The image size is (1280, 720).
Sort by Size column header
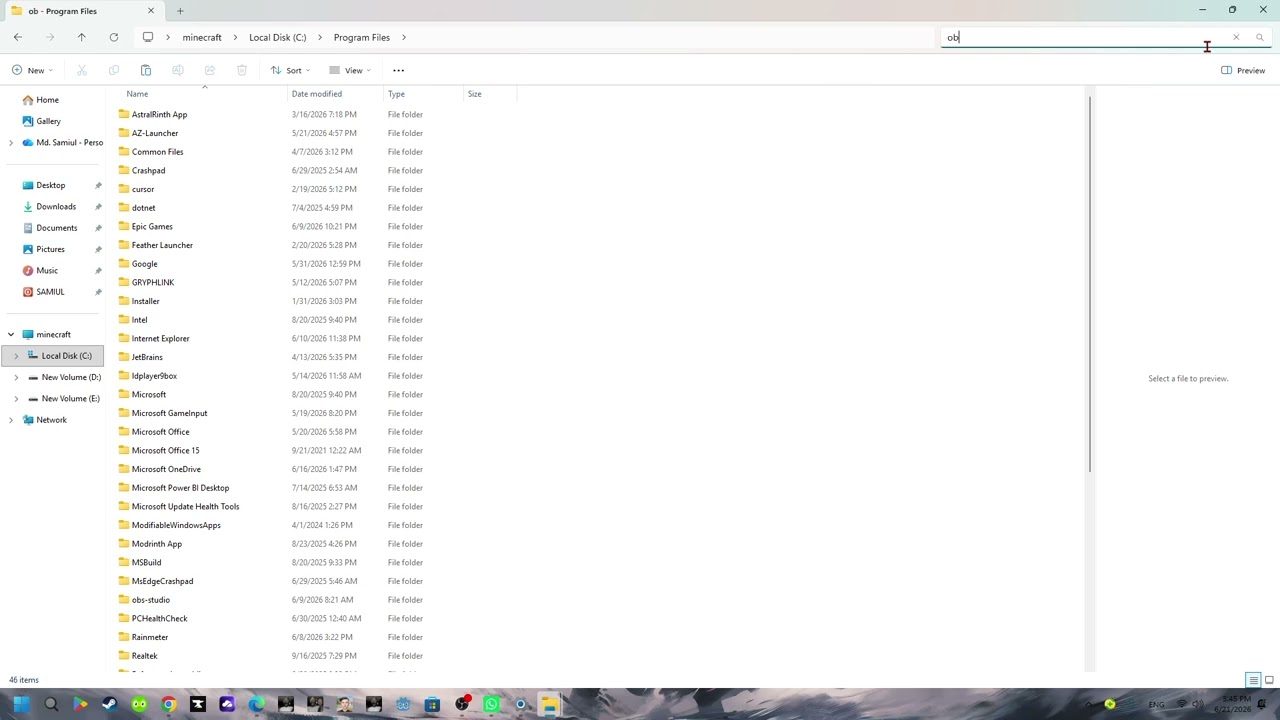490,94
